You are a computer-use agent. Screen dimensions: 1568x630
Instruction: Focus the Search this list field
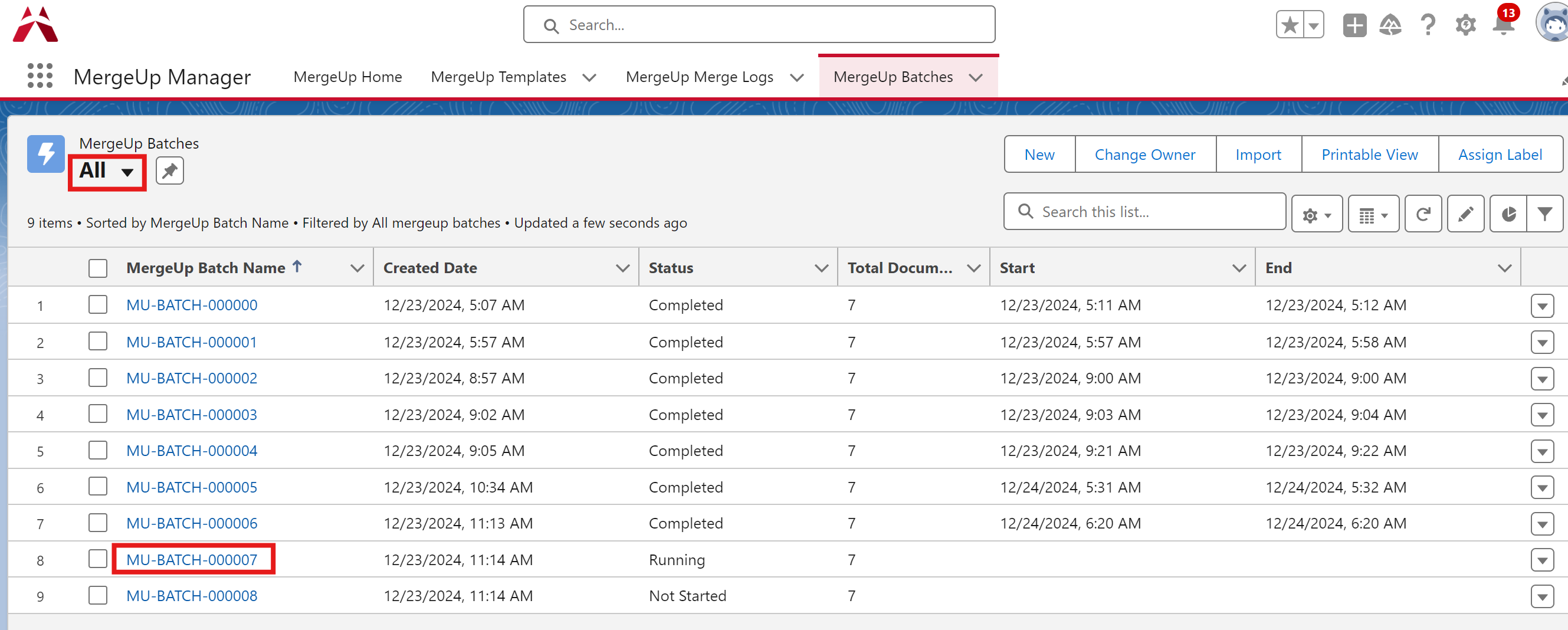click(x=1154, y=212)
